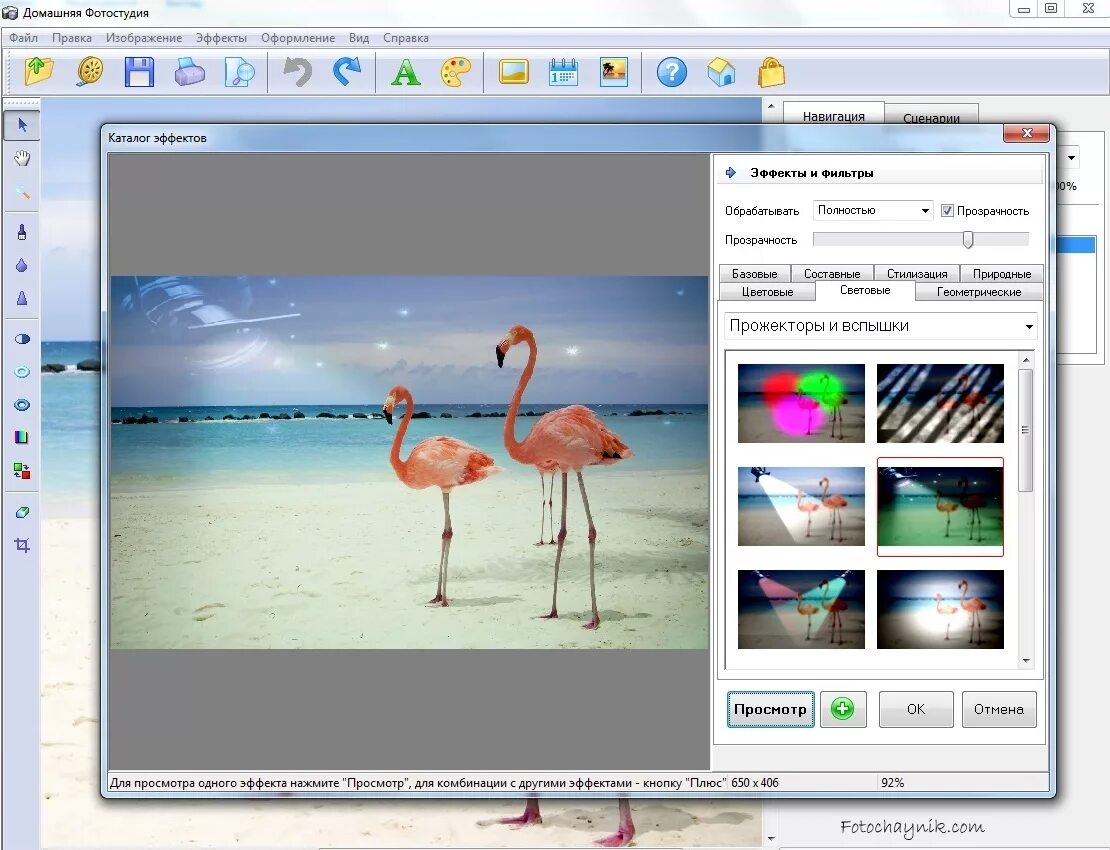Click the Save floppy disk icon
This screenshot has height=850, width=1110.
(x=138, y=72)
